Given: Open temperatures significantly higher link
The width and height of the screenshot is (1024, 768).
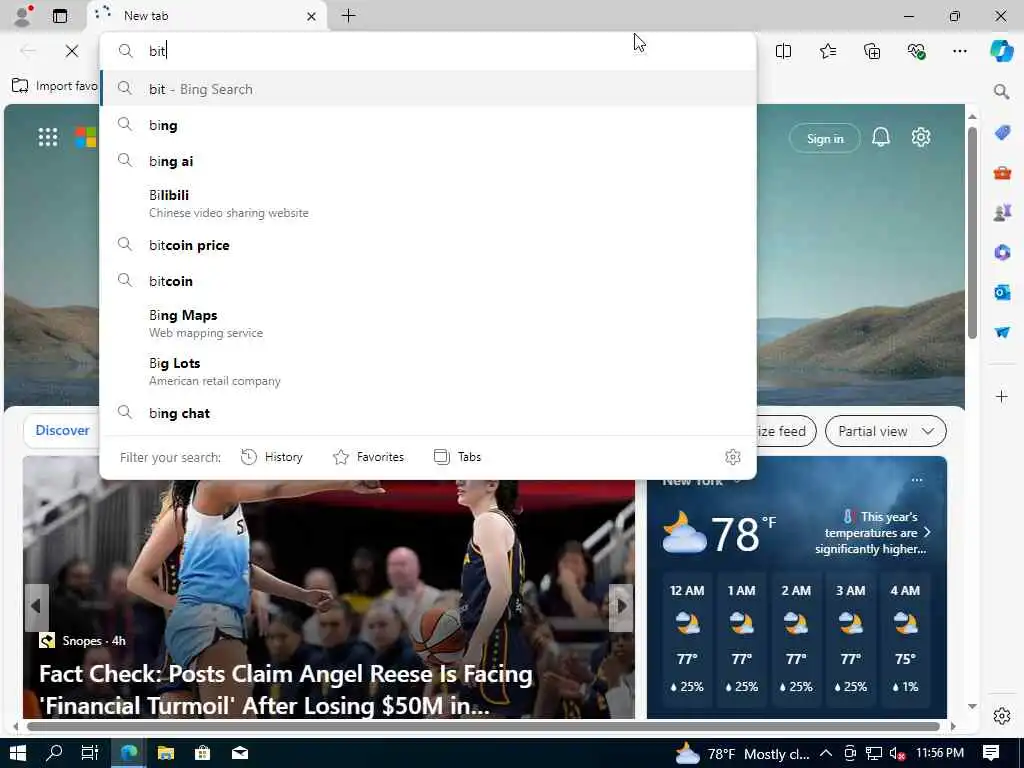Looking at the screenshot, I should (x=872, y=533).
